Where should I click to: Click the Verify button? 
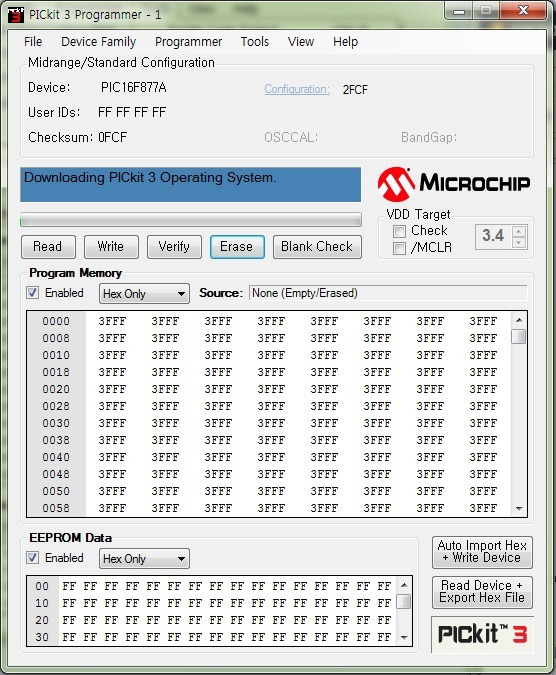(174, 247)
